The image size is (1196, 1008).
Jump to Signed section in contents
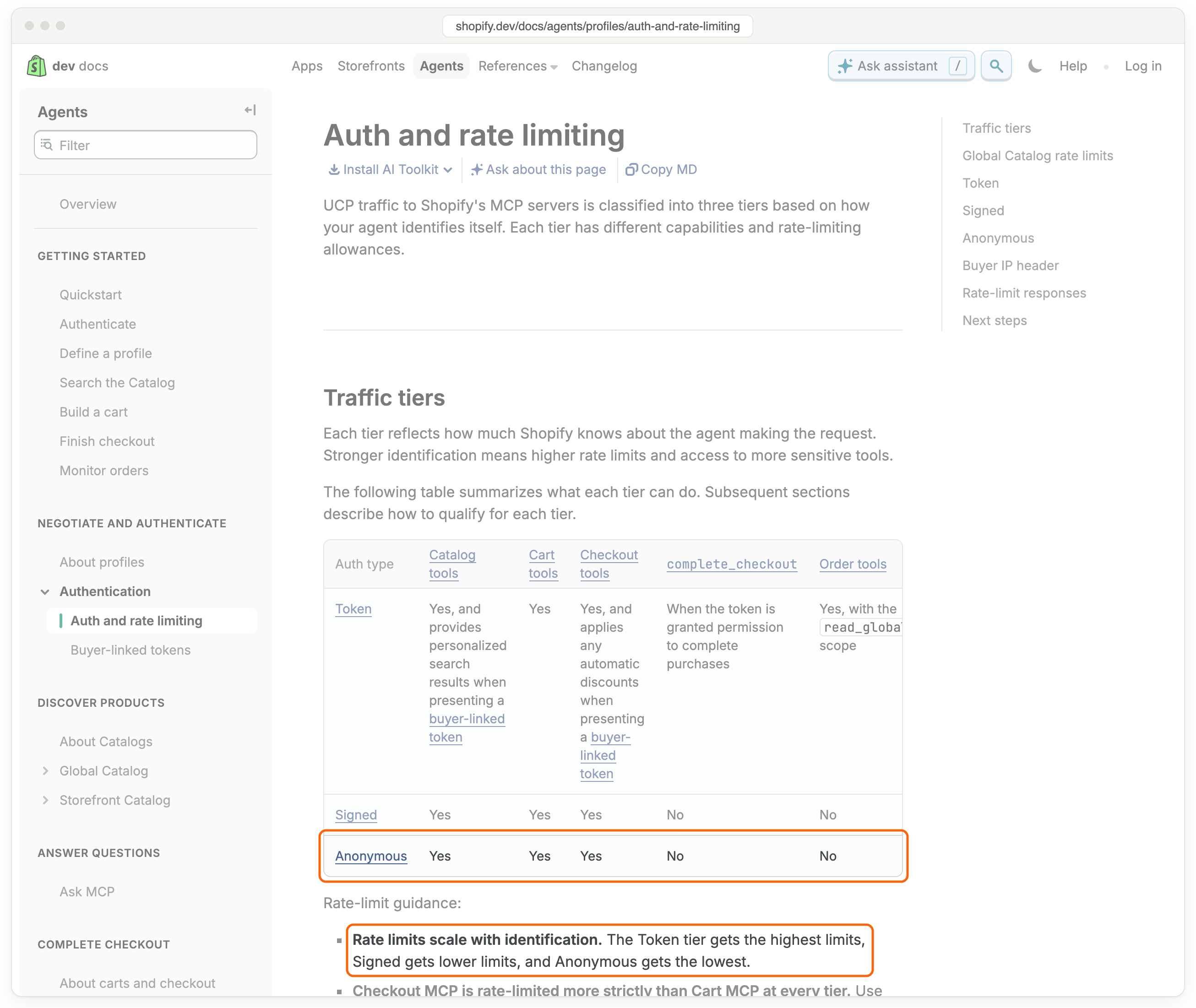[x=983, y=210]
